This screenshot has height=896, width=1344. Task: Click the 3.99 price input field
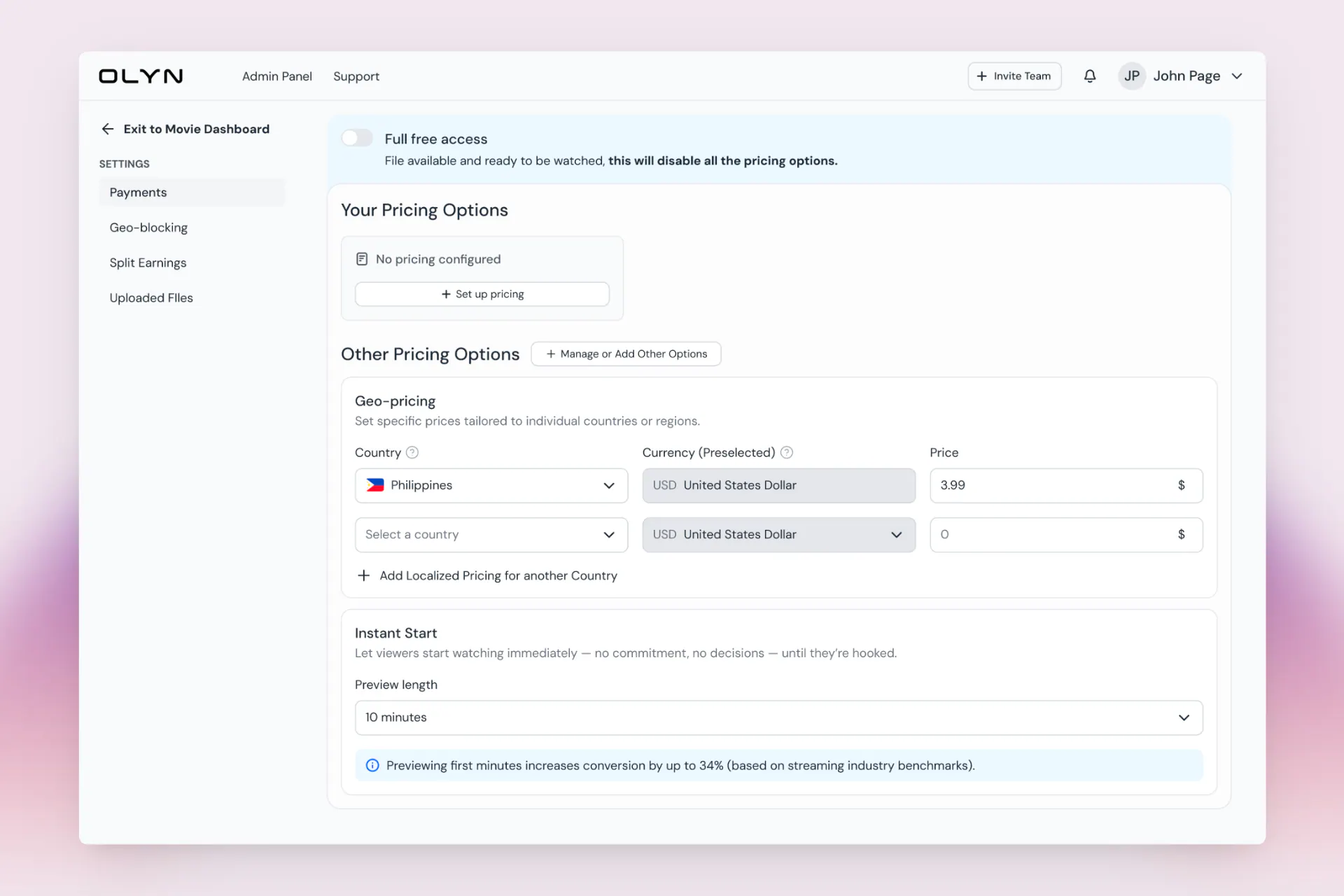[1066, 485]
